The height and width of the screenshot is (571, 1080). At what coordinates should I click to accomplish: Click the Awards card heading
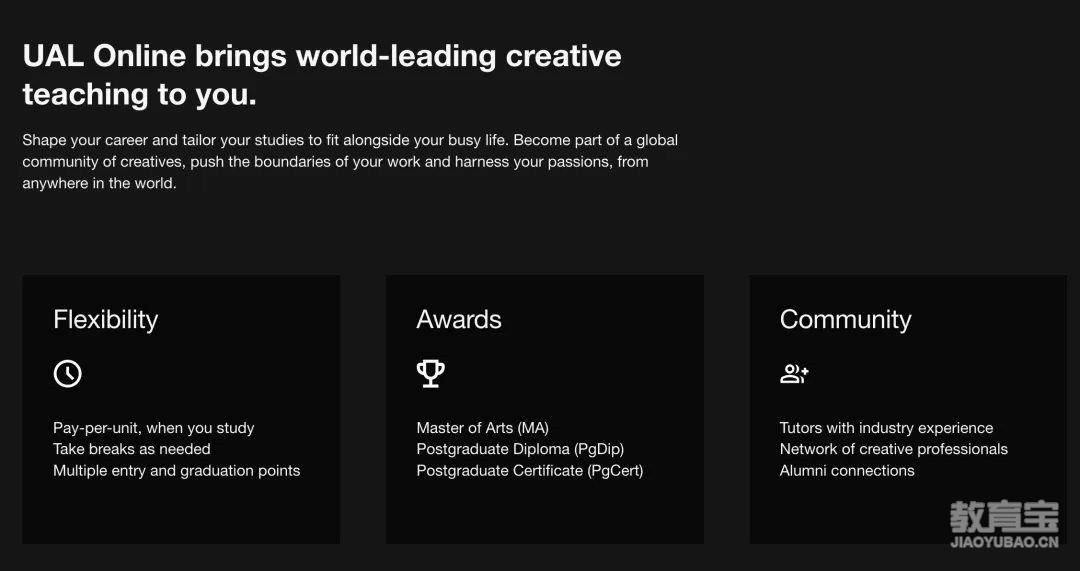point(459,320)
